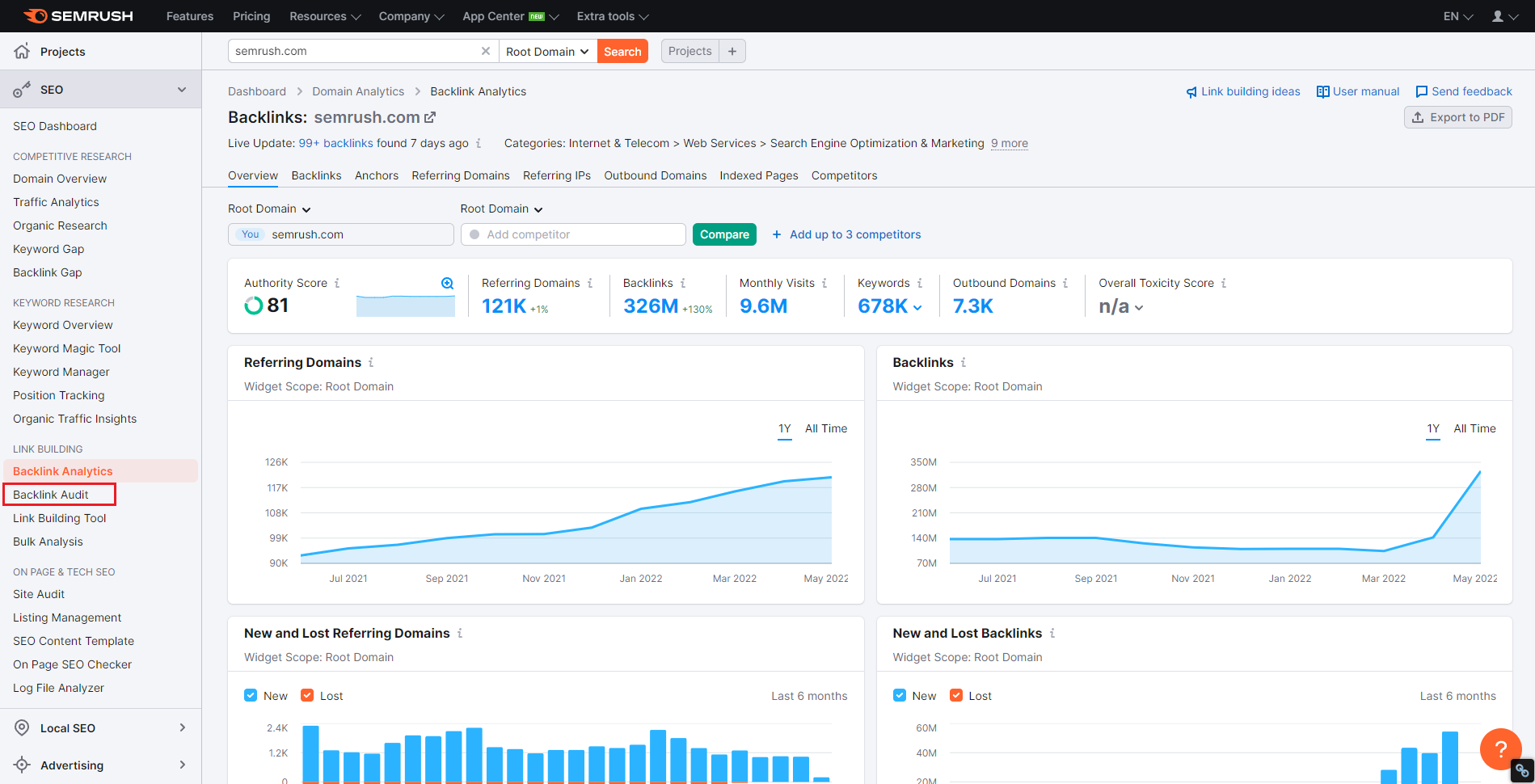1535x784 pixels.
Task: Expand the Advertising sidebar section
Action: coord(183,765)
